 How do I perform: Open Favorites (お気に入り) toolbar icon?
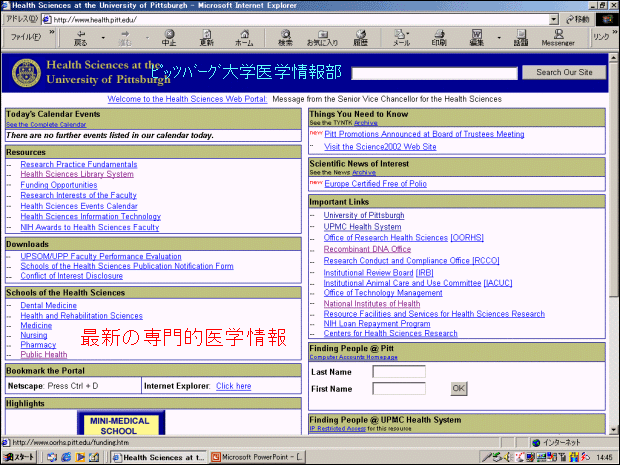322,37
